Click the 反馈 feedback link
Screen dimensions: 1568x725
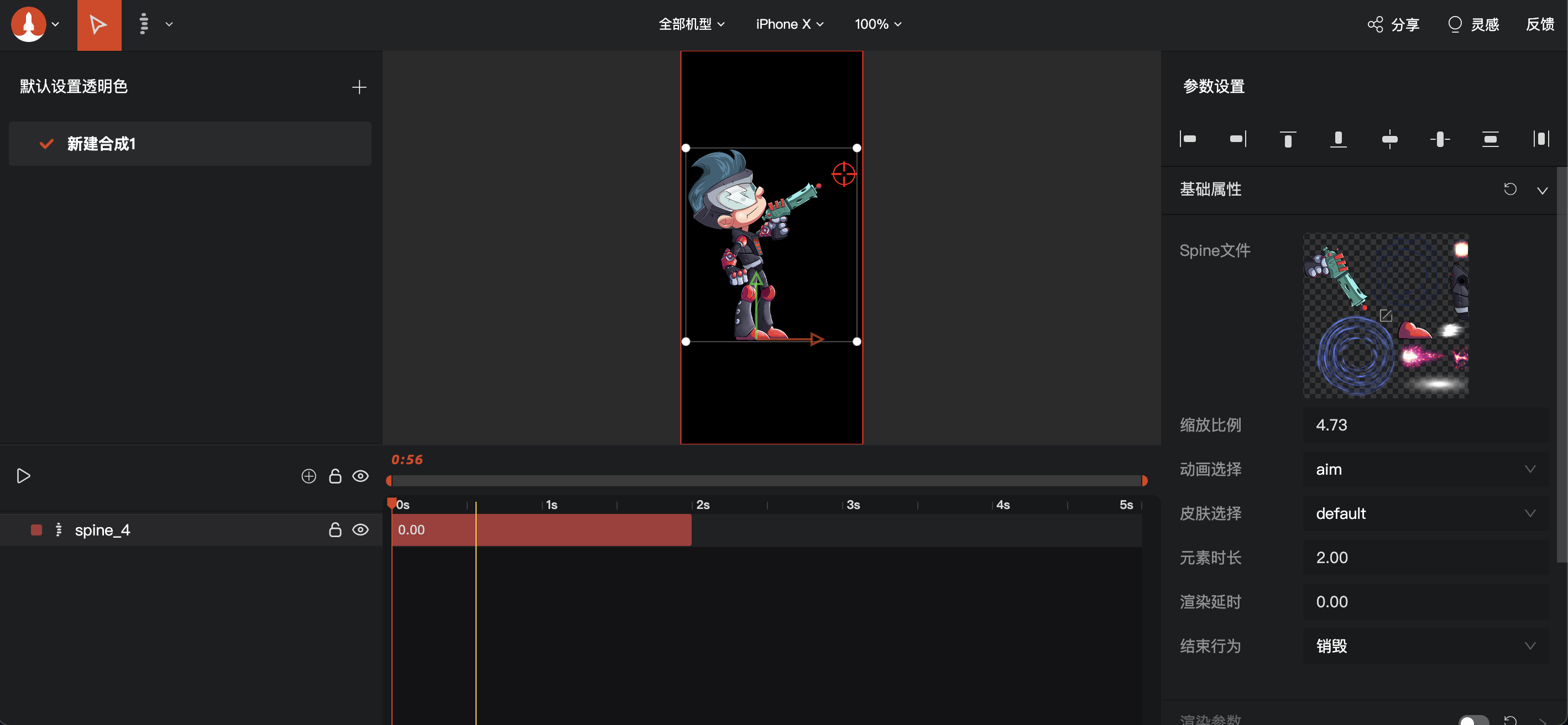coord(1539,24)
